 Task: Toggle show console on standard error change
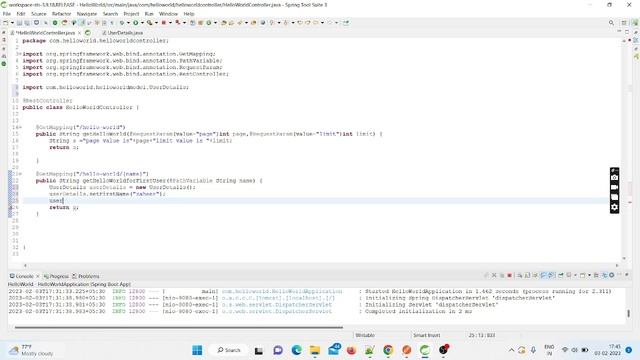coord(551,276)
